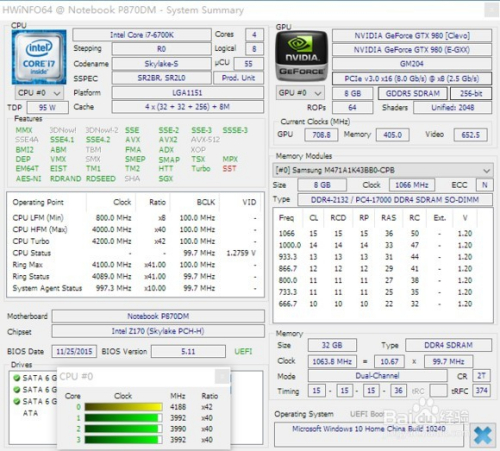This screenshot has width=500, height=451.
Task: Click the command rate 2T field
Action: click(x=482, y=376)
